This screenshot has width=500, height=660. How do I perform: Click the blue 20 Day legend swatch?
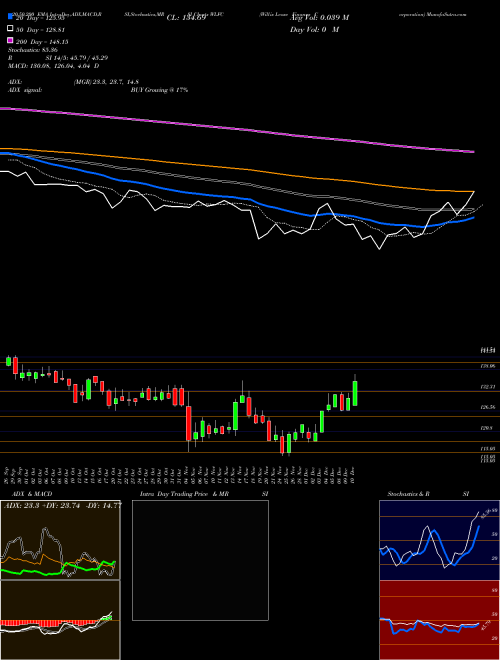coord(11,17)
